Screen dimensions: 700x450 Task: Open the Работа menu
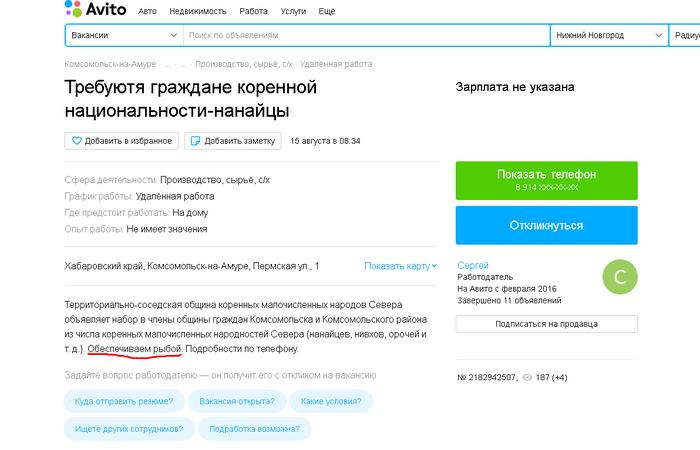tap(253, 12)
